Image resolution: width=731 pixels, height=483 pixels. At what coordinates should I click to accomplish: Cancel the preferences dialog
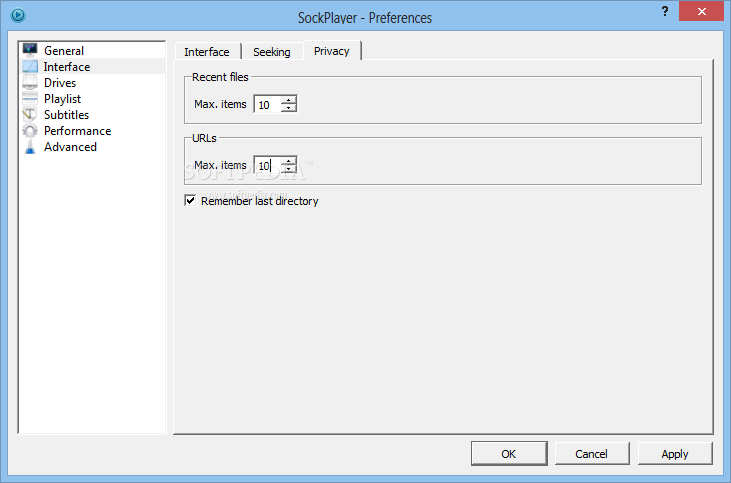tap(592, 454)
